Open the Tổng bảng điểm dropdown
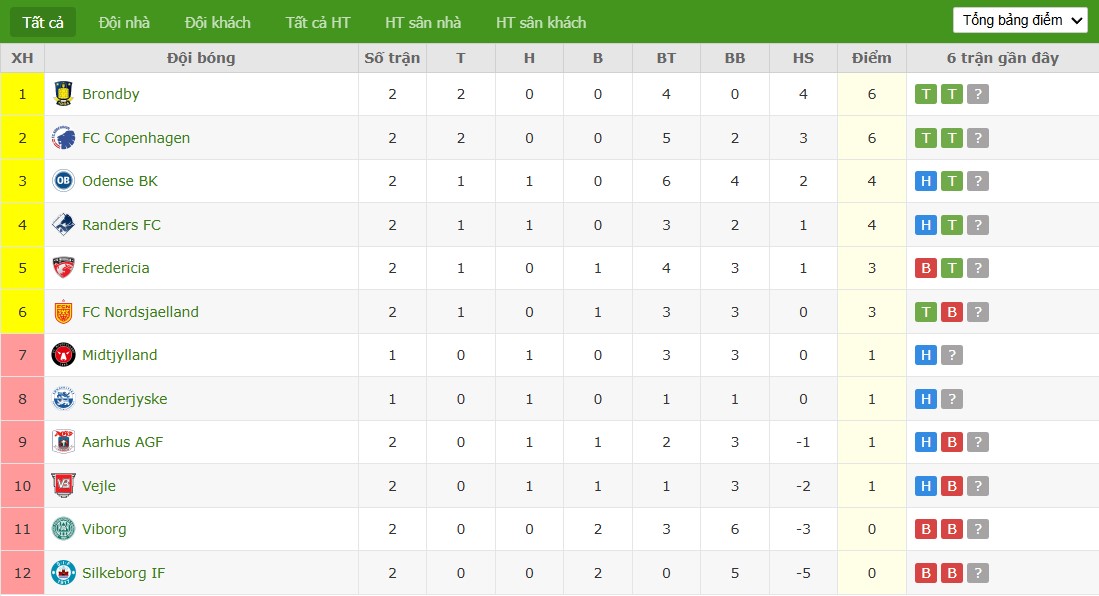1099x596 pixels. (1020, 20)
